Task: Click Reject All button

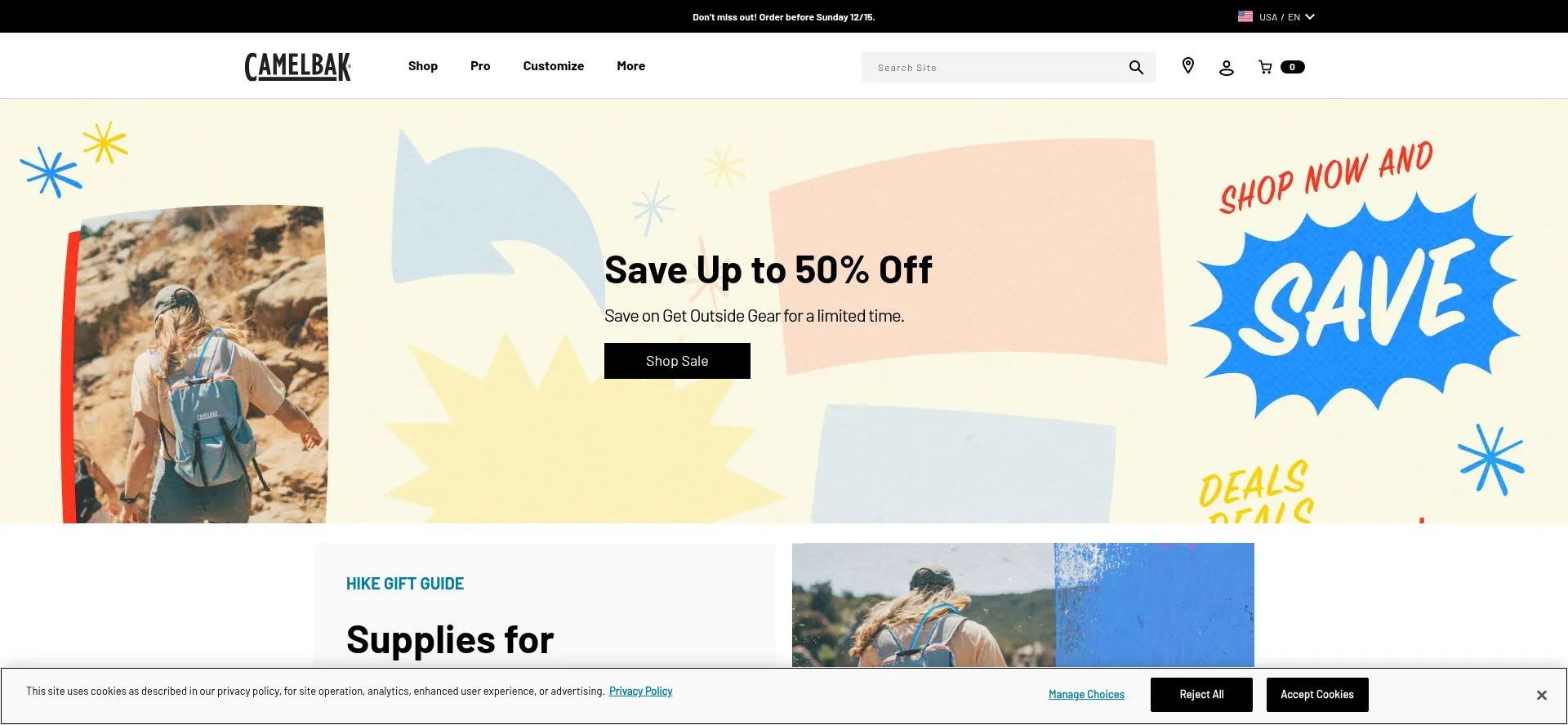Action: click(x=1201, y=695)
